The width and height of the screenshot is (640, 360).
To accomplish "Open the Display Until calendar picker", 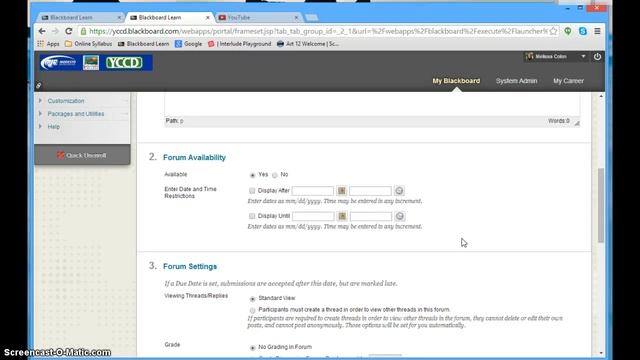I will pos(342,216).
